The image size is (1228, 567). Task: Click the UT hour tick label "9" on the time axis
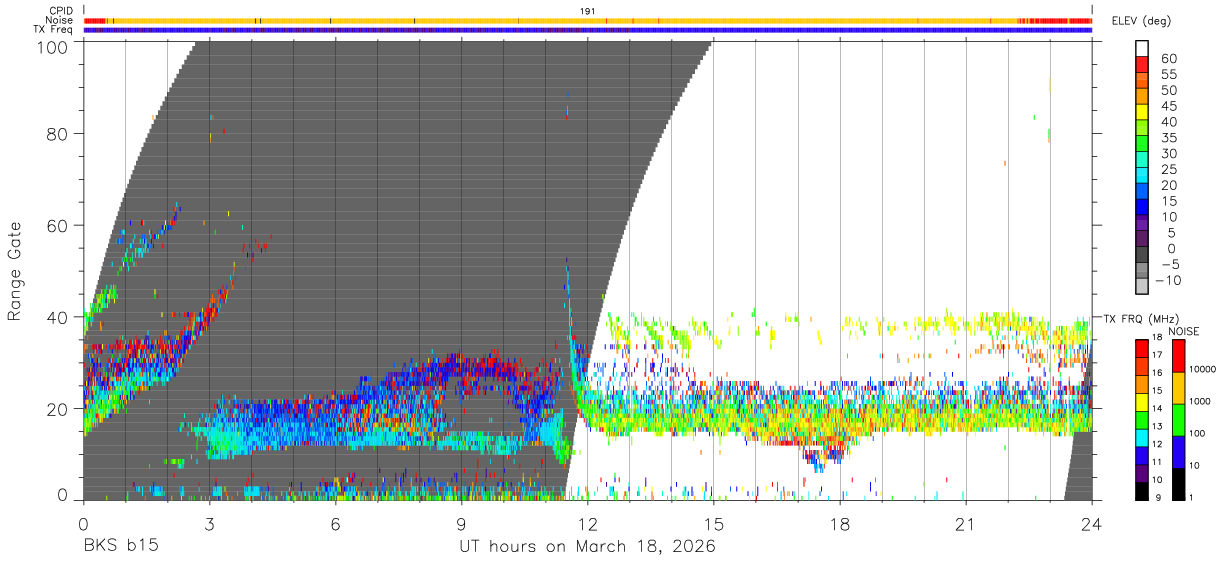461,524
